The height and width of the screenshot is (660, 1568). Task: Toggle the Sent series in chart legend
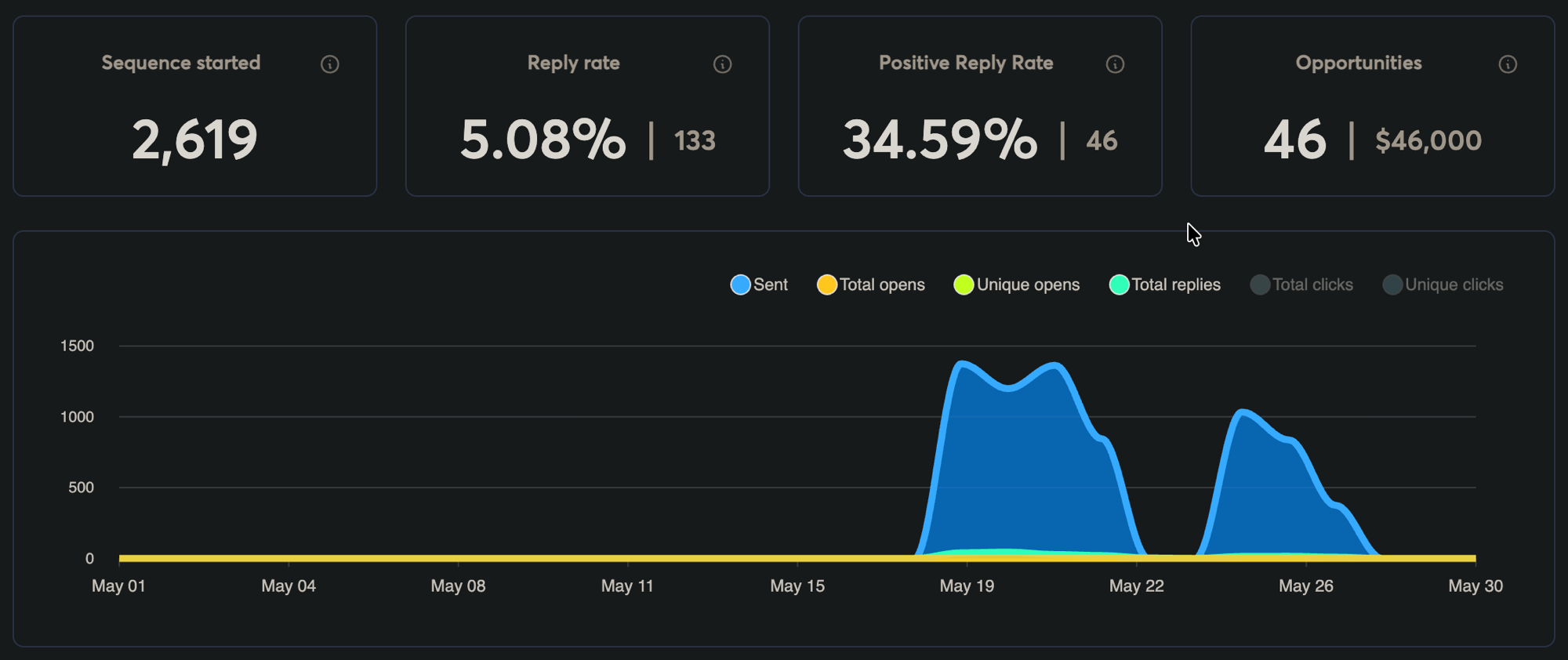(x=759, y=285)
